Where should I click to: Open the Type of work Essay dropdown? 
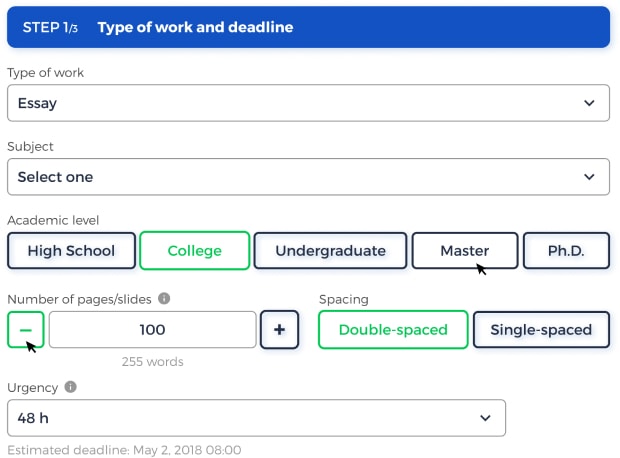tap(300, 103)
